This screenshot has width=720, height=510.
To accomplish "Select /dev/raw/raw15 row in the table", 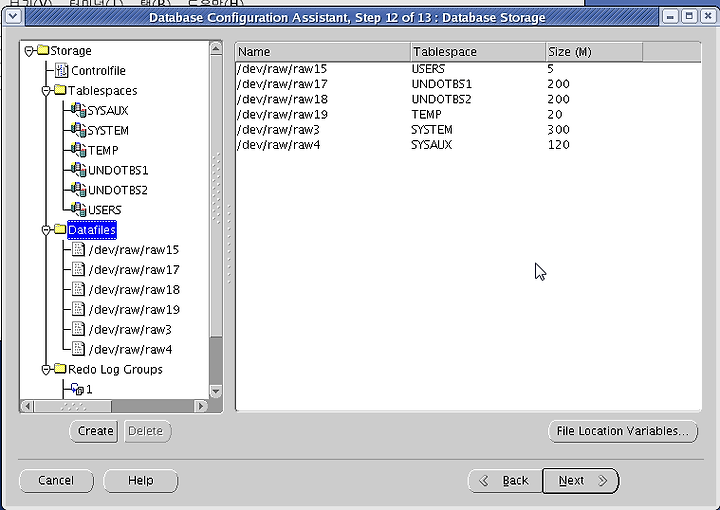I will [x=468, y=69].
